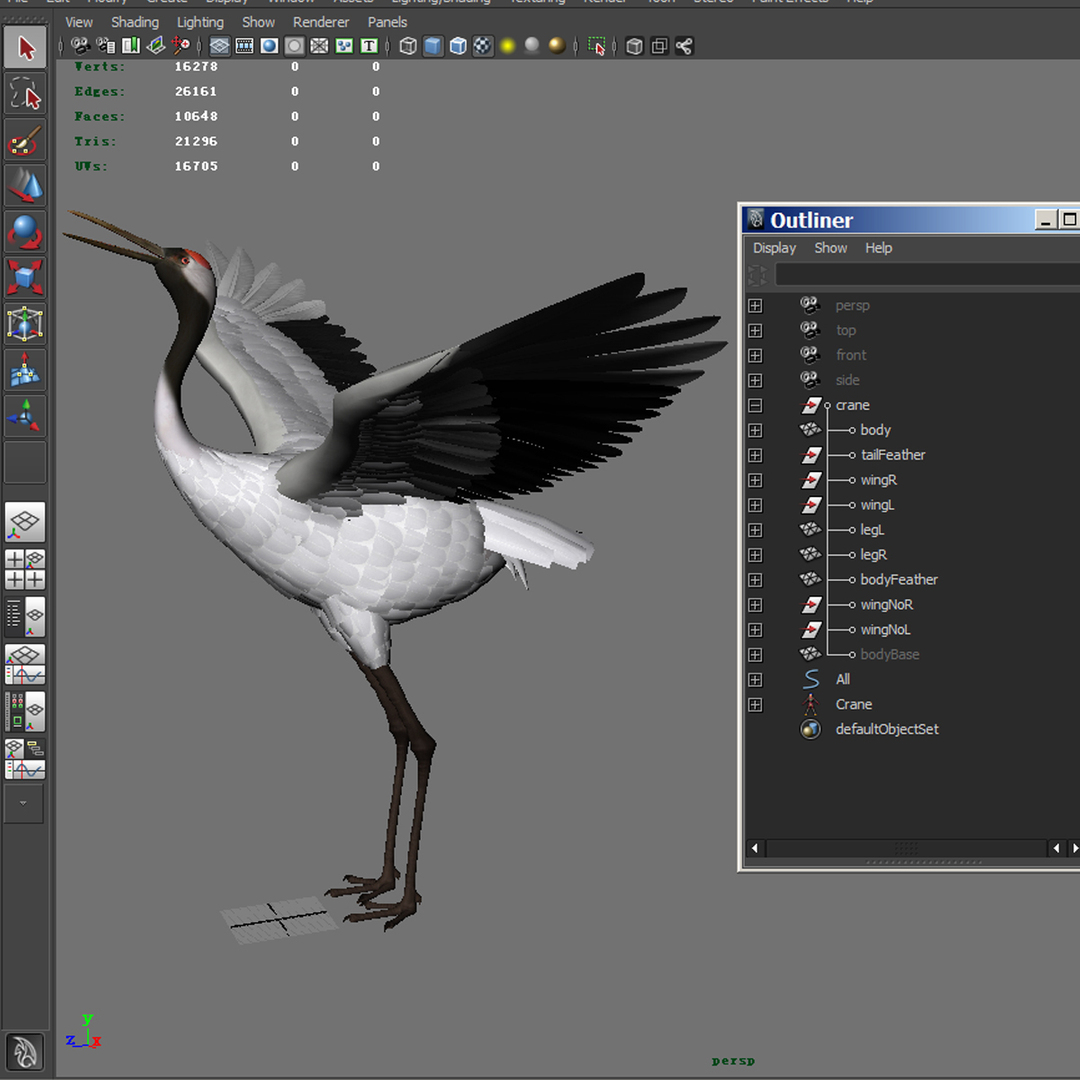Switch to hypershade/persp layout
The image size is (1080, 1080).
[x=25, y=712]
